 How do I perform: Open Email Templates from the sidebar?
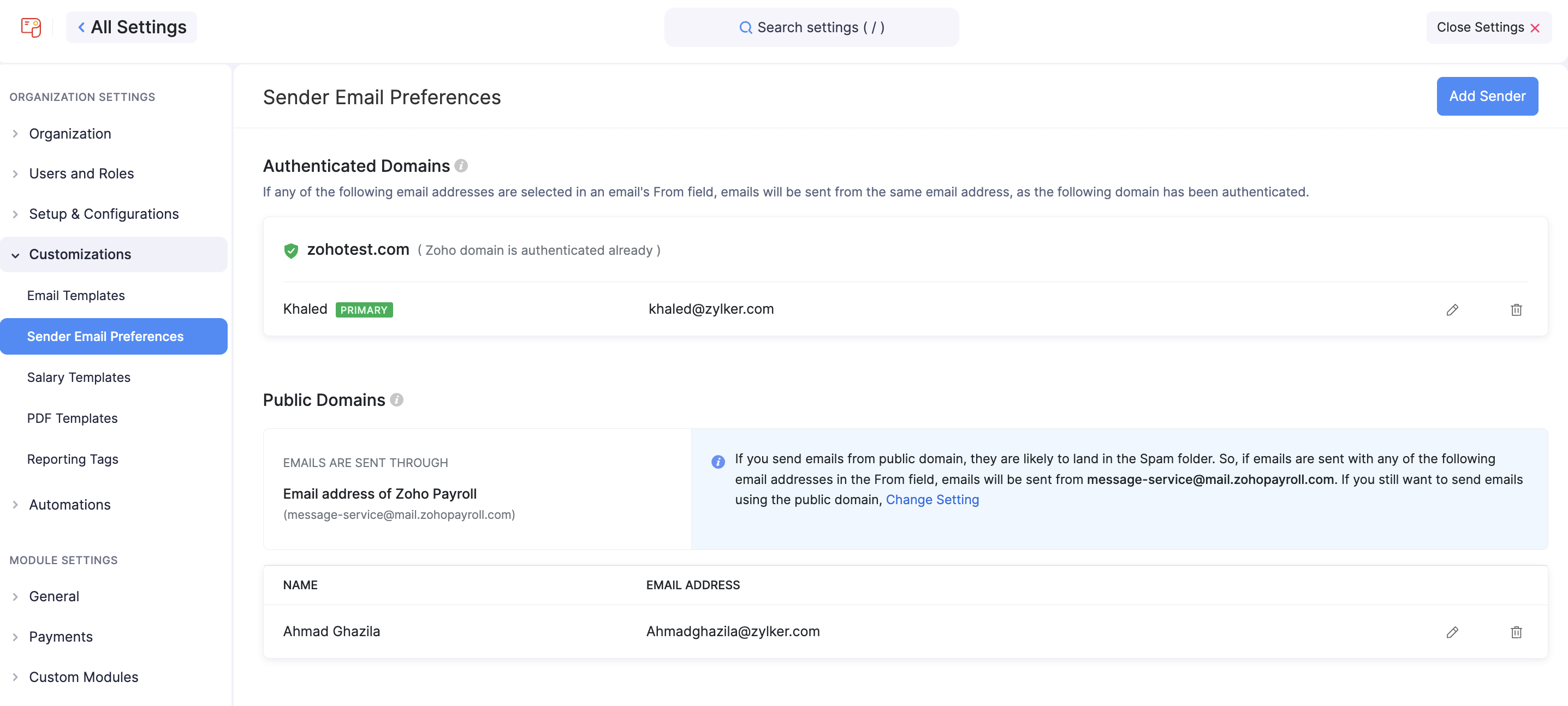pos(75,296)
